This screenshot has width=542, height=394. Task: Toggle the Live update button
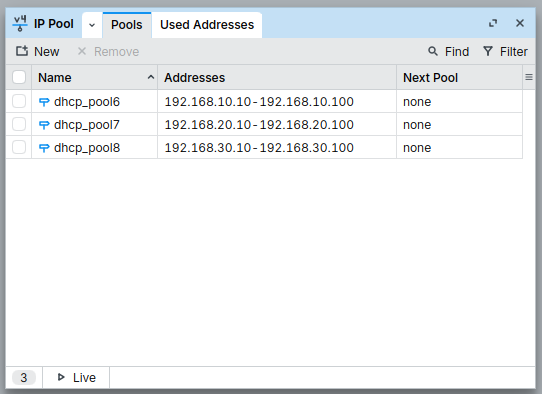tap(76, 377)
